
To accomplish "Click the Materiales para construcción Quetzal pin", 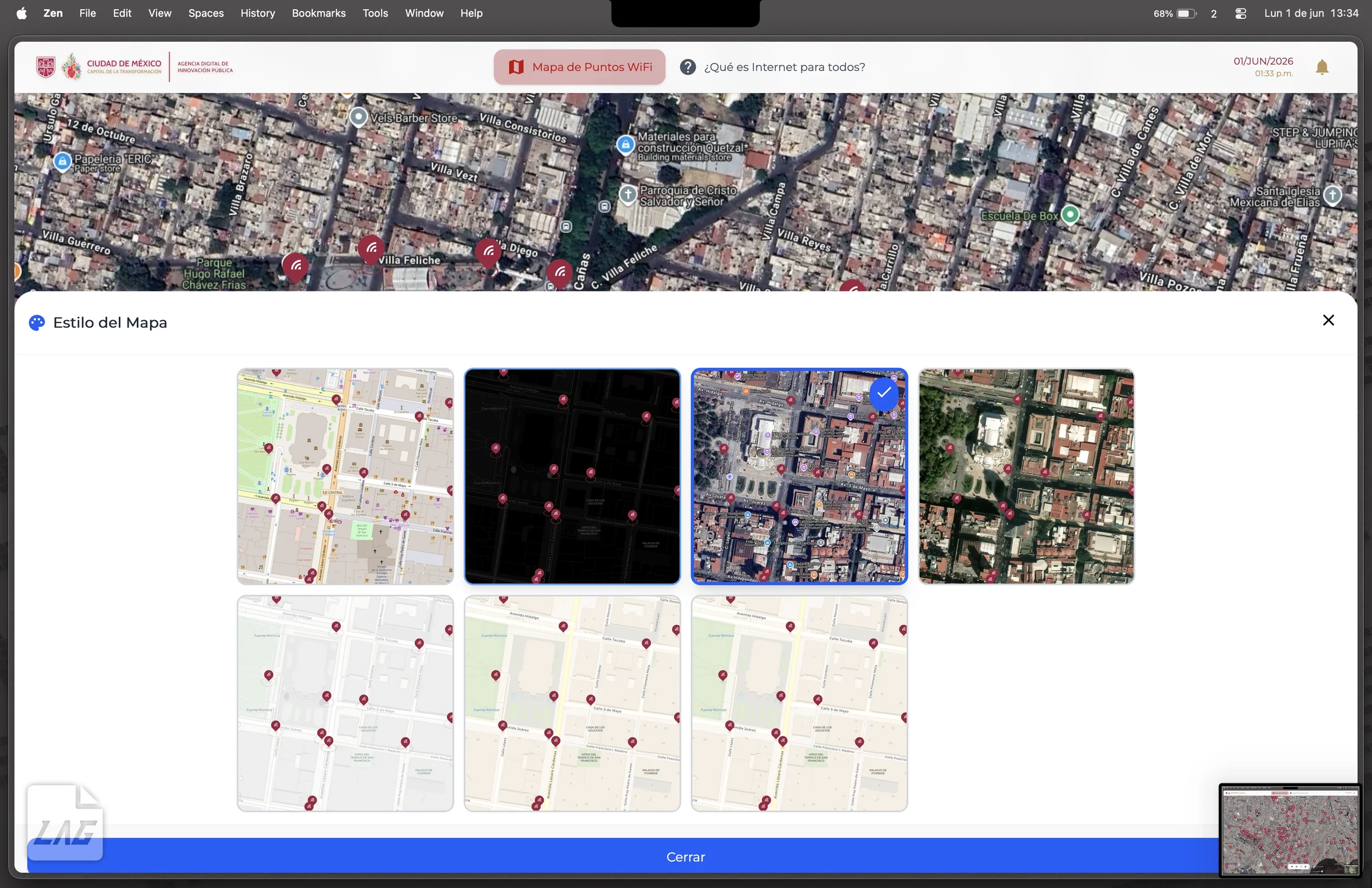I will [x=625, y=145].
